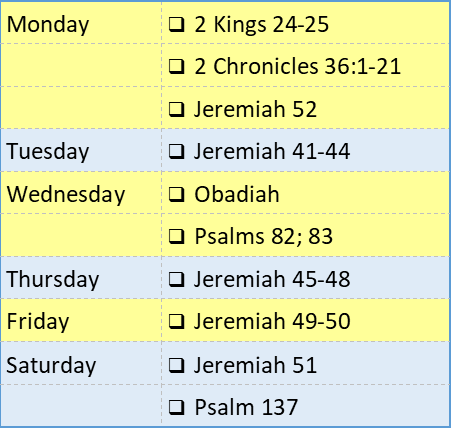This screenshot has height=428, width=451.
Task: Mark the Jeremiah 45-48 checkbox
Action: coord(176,279)
